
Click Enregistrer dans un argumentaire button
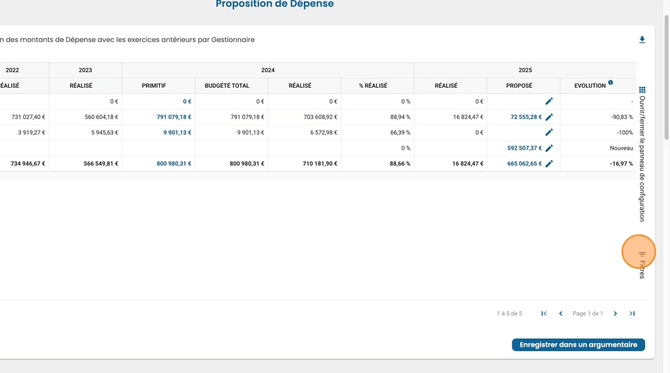tap(578, 345)
